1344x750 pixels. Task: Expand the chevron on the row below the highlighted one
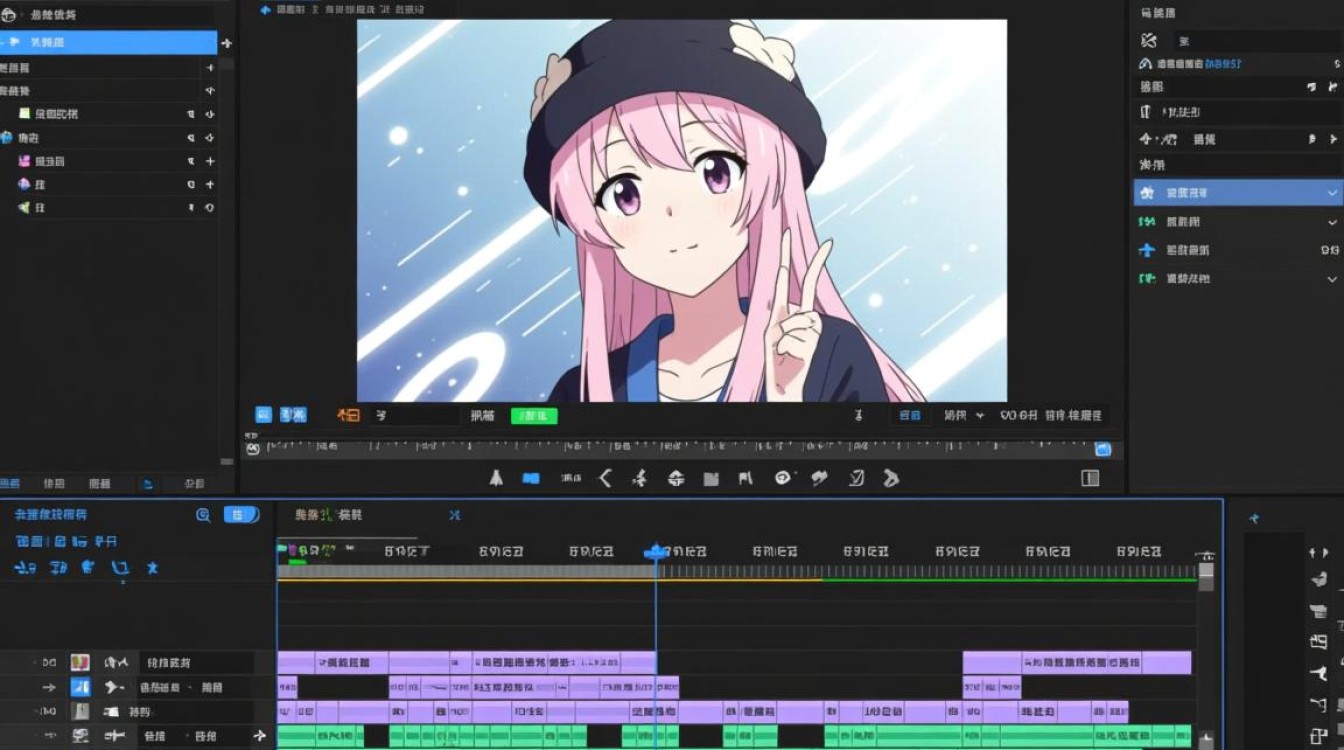point(1332,222)
